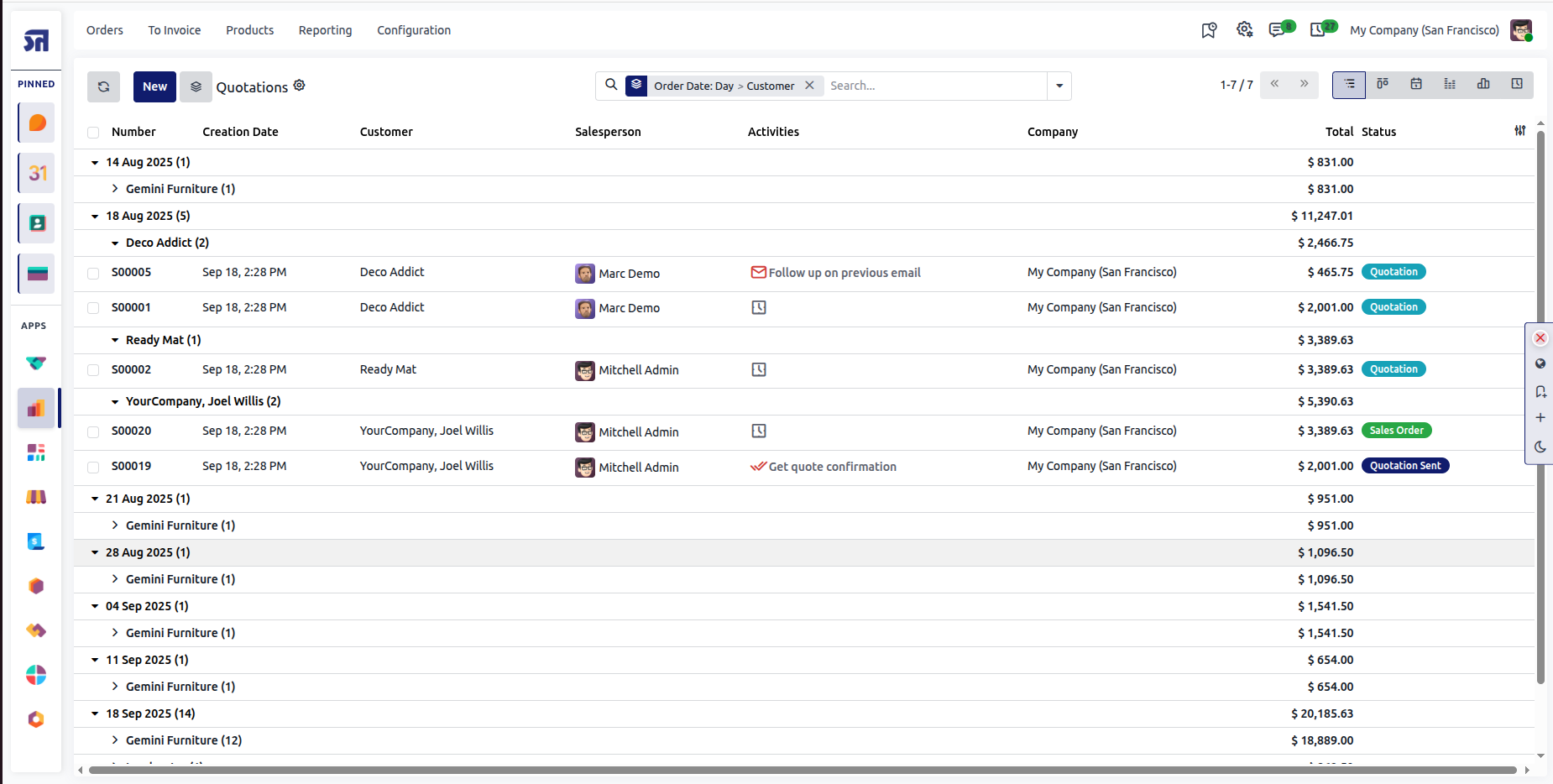Remove the Order Date grouping filter
This screenshot has height=784, width=1553.
point(809,86)
